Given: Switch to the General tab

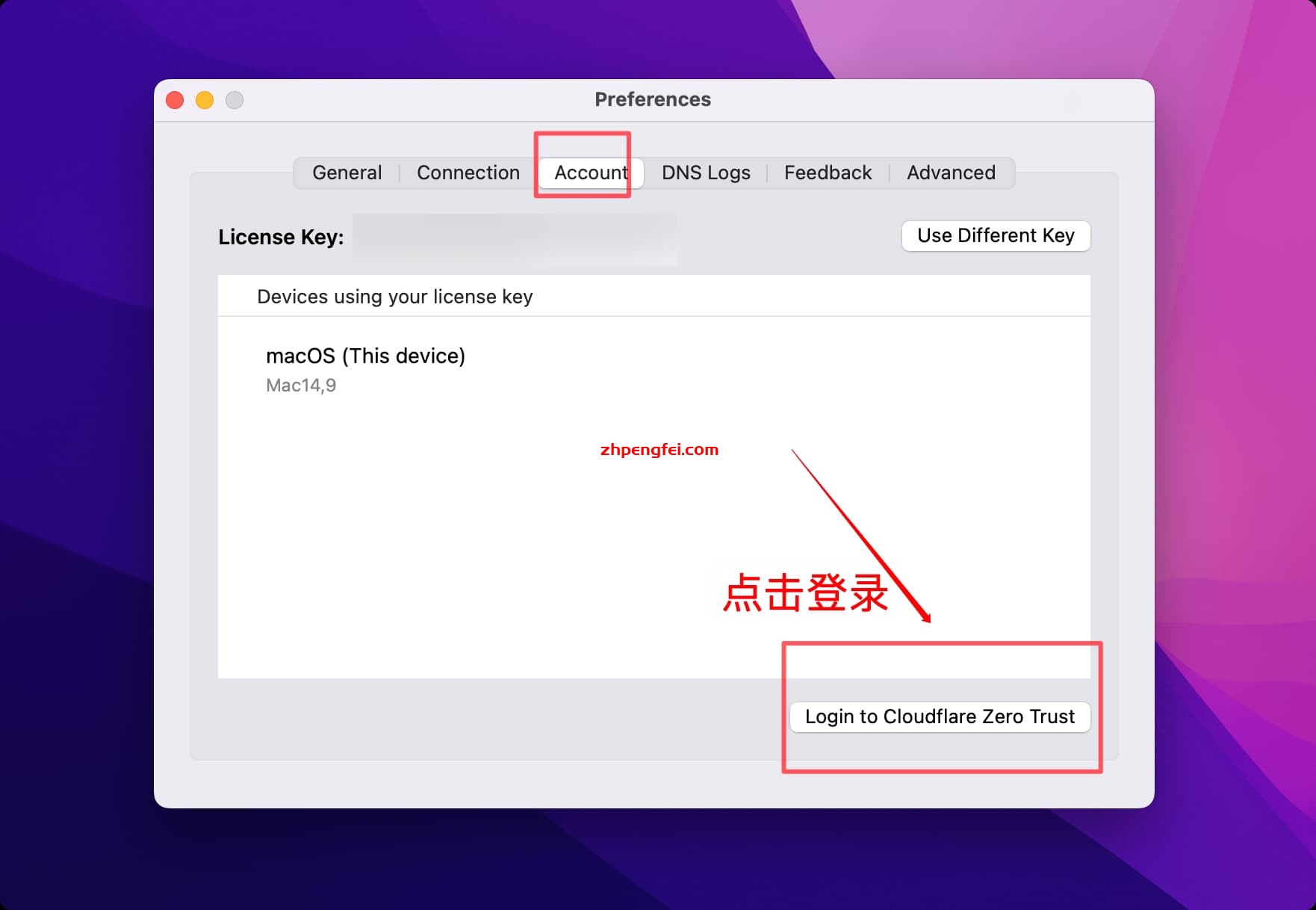Looking at the screenshot, I should 347,173.
